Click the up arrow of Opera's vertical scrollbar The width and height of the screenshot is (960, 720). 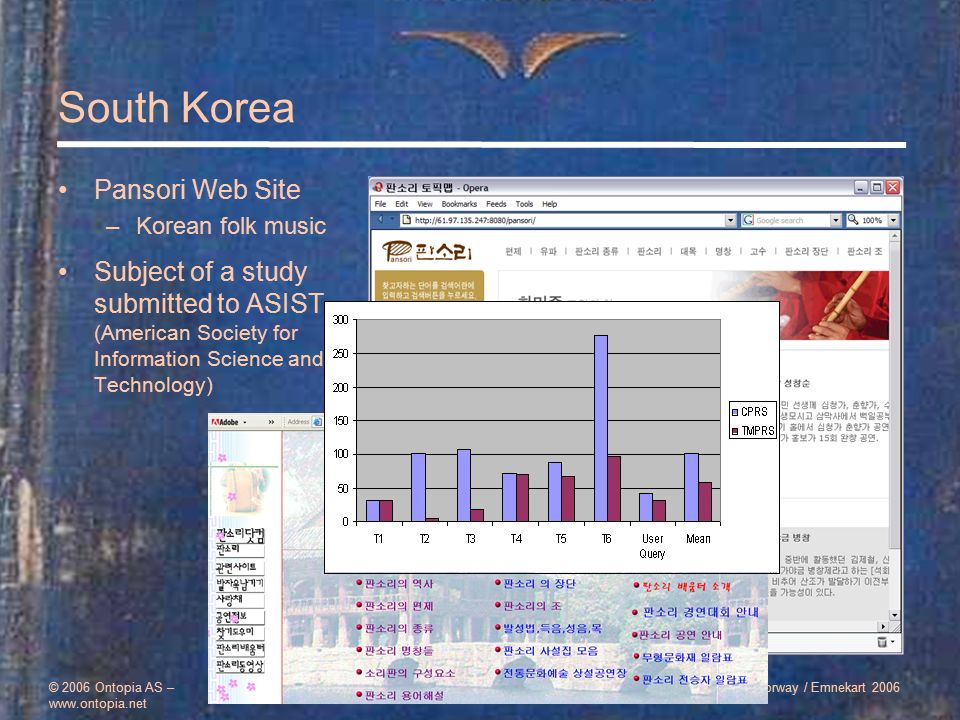click(x=894, y=236)
